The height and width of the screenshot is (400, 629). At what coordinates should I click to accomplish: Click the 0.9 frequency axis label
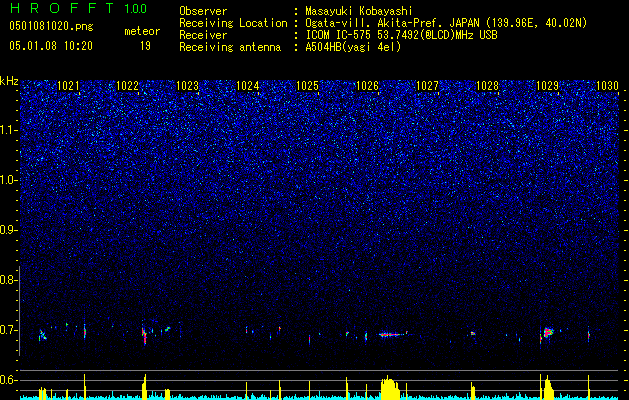coord(9,230)
